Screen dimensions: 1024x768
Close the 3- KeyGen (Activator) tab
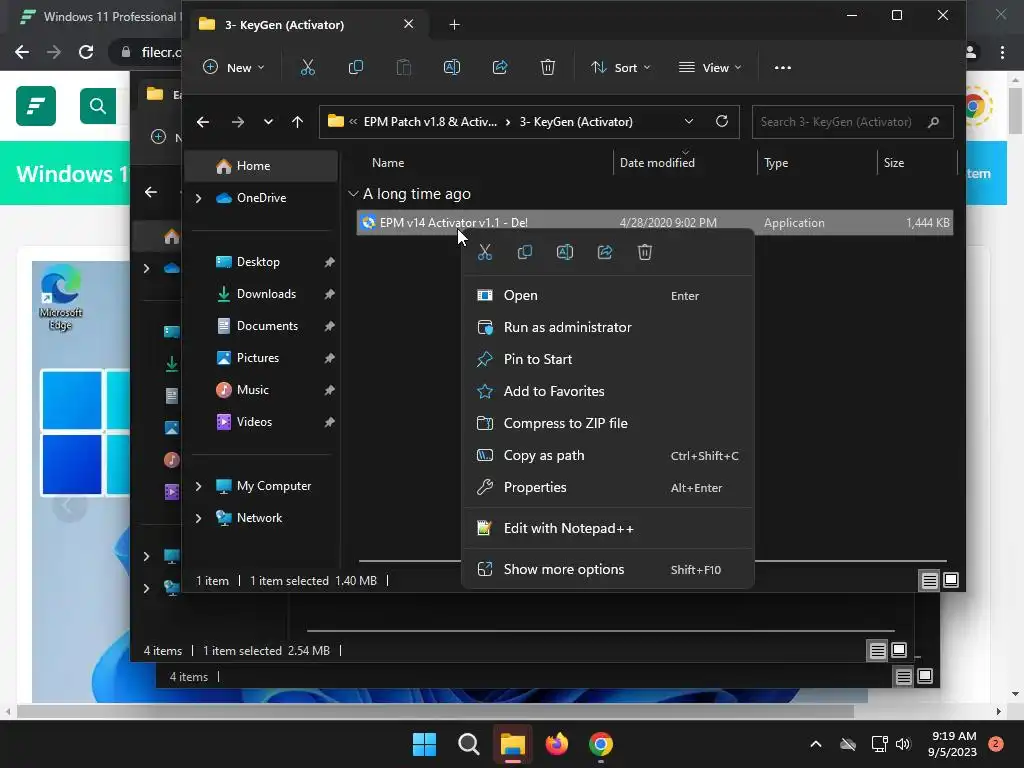pyautogui.click(x=409, y=24)
